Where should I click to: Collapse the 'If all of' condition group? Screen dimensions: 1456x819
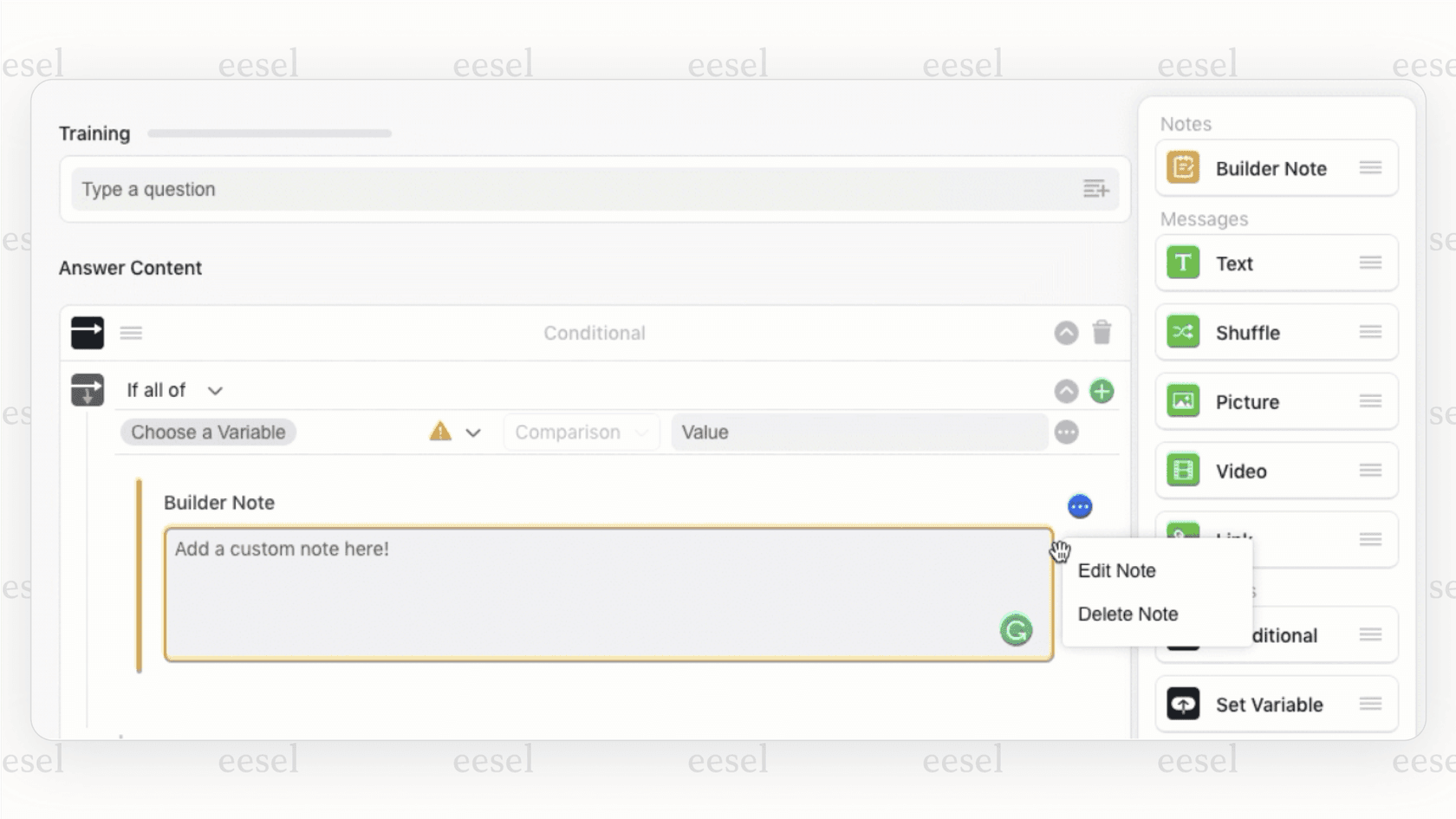click(1066, 392)
